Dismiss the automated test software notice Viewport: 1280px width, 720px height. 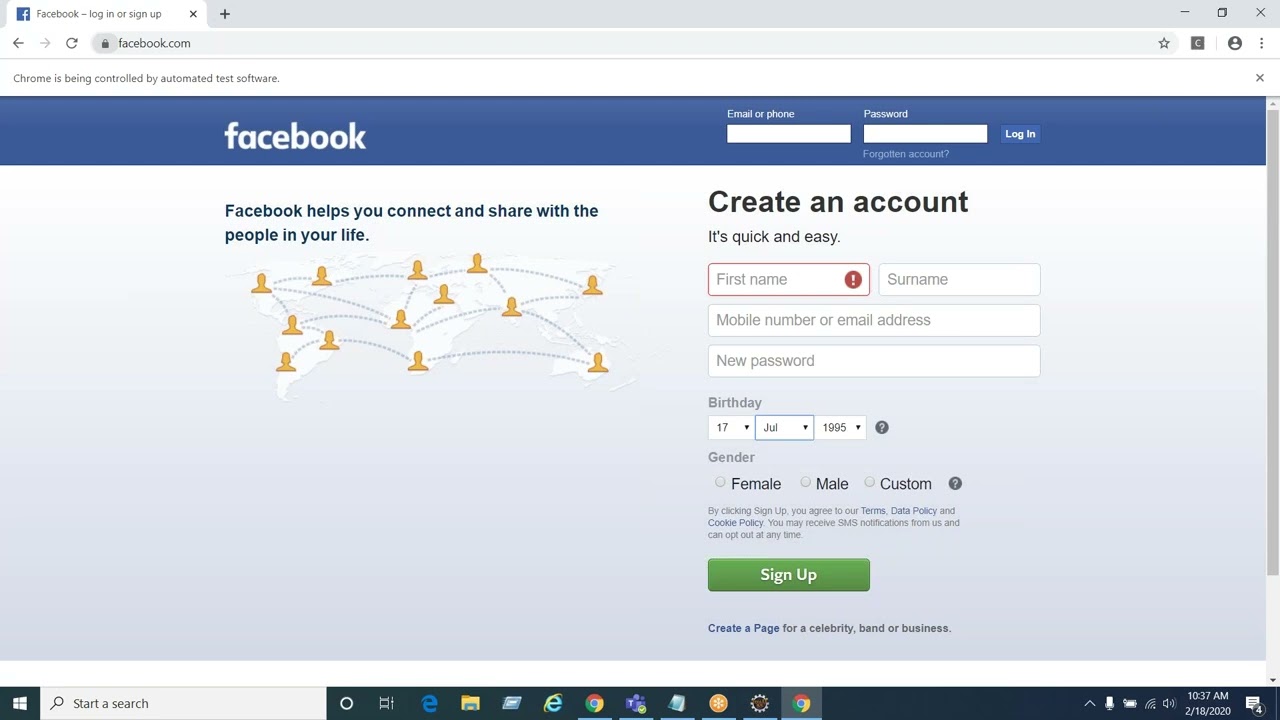point(1260,78)
